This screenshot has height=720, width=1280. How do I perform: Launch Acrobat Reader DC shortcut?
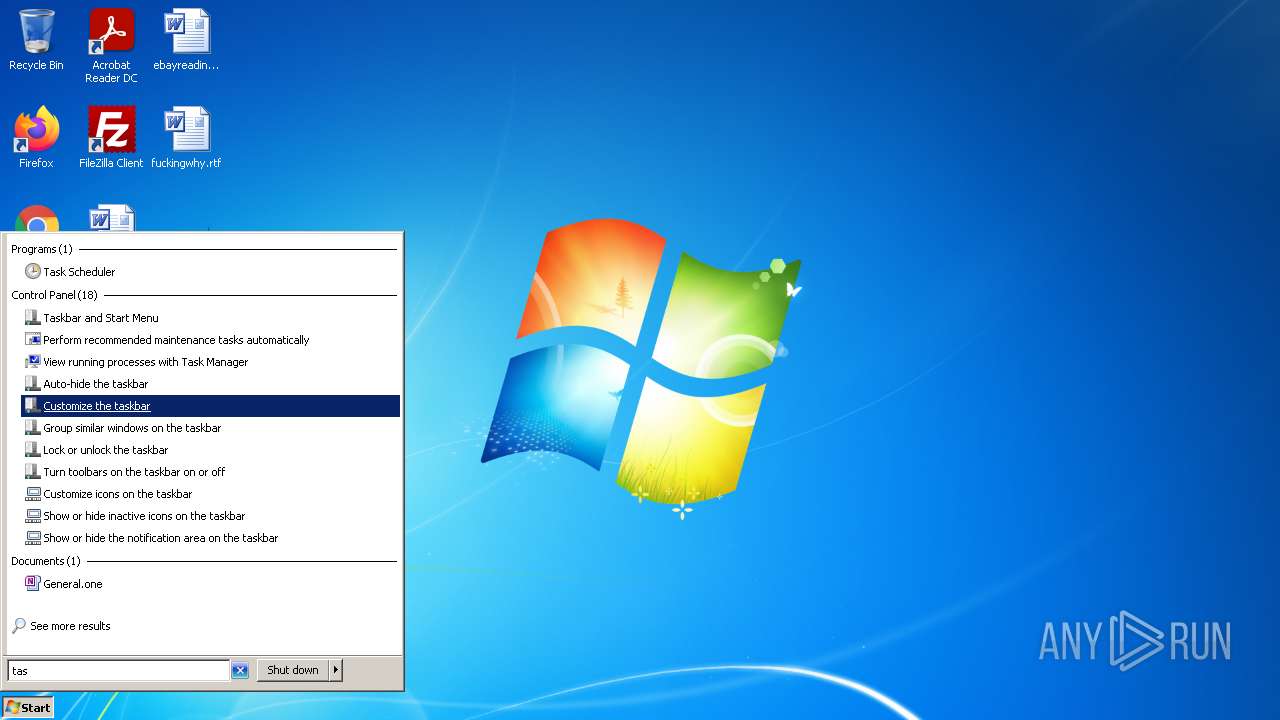(x=111, y=46)
